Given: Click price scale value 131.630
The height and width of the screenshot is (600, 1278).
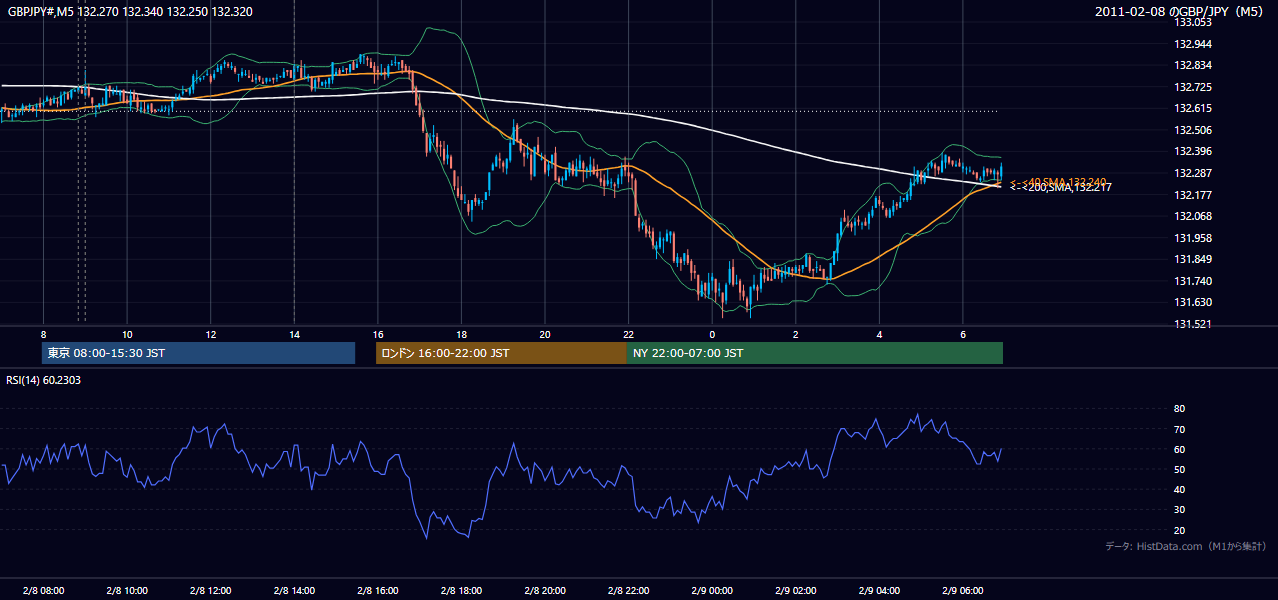Looking at the screenshot, I should [x=1193, y=302].
